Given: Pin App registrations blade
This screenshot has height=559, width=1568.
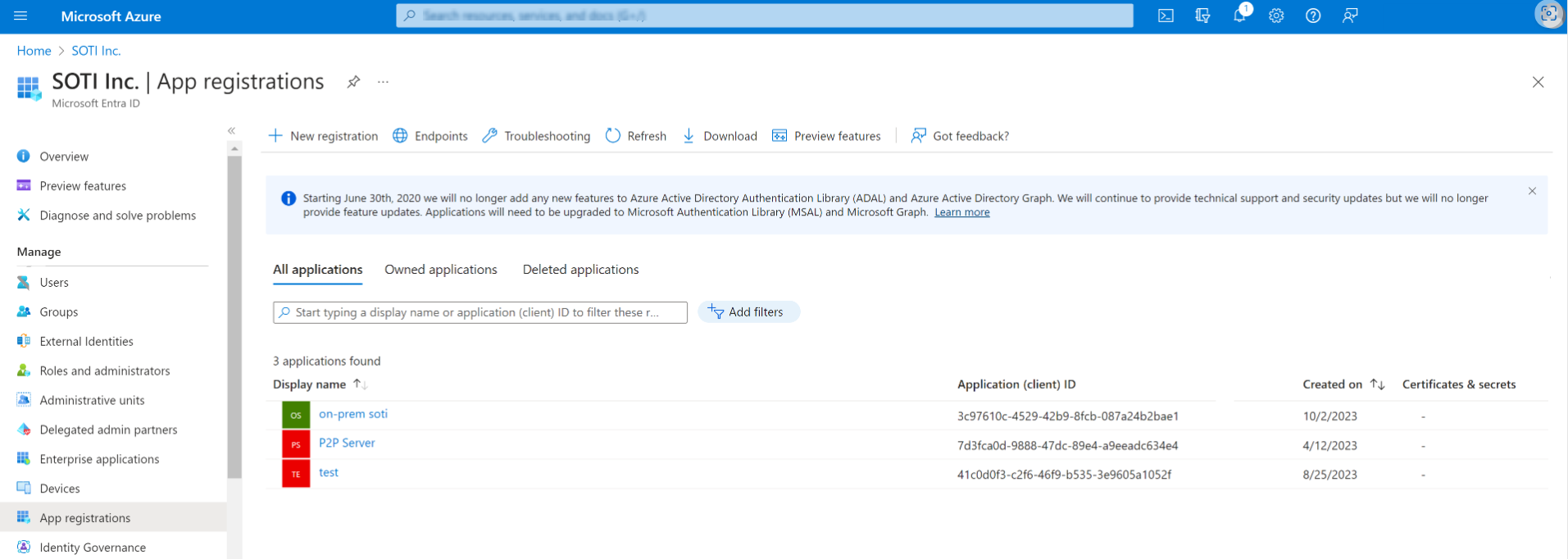Looking at the screenshot, I should (353, 82).
